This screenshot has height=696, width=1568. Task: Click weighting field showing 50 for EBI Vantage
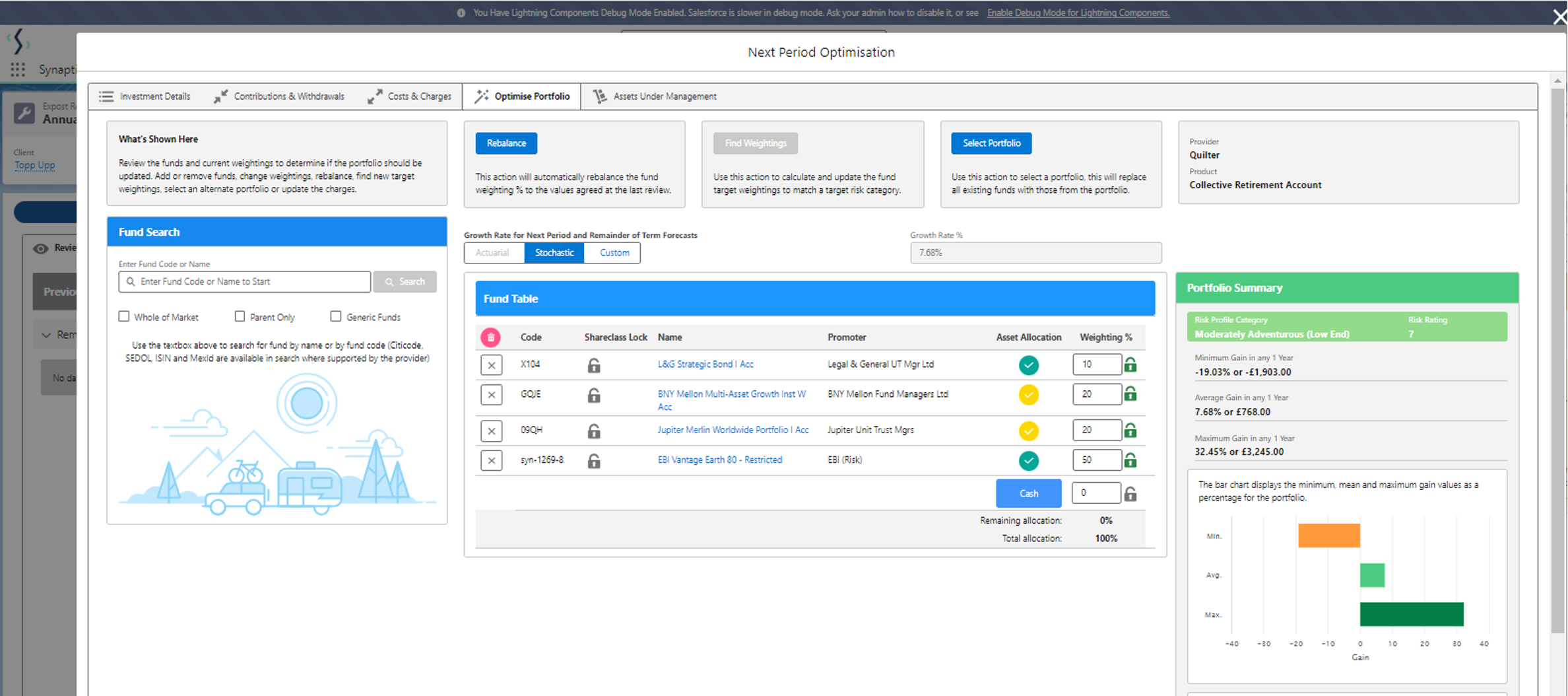tap(1096, 460)
